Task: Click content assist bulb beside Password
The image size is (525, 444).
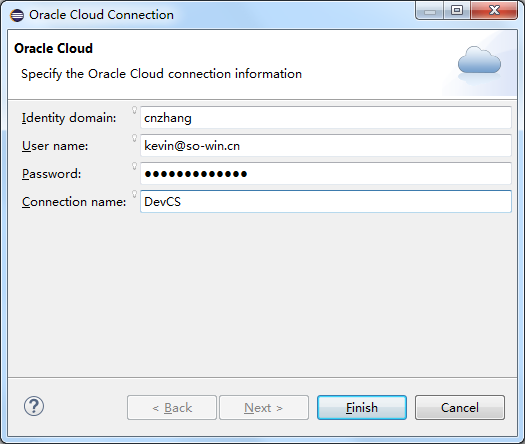Action: coord(134,166)
